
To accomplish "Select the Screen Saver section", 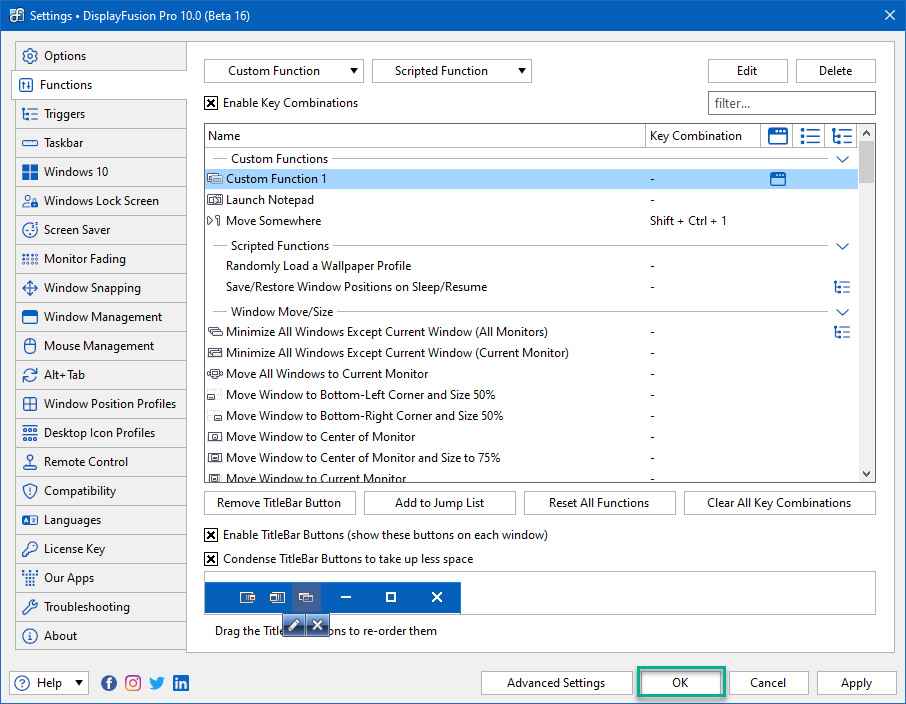I will tap(101, 229).
